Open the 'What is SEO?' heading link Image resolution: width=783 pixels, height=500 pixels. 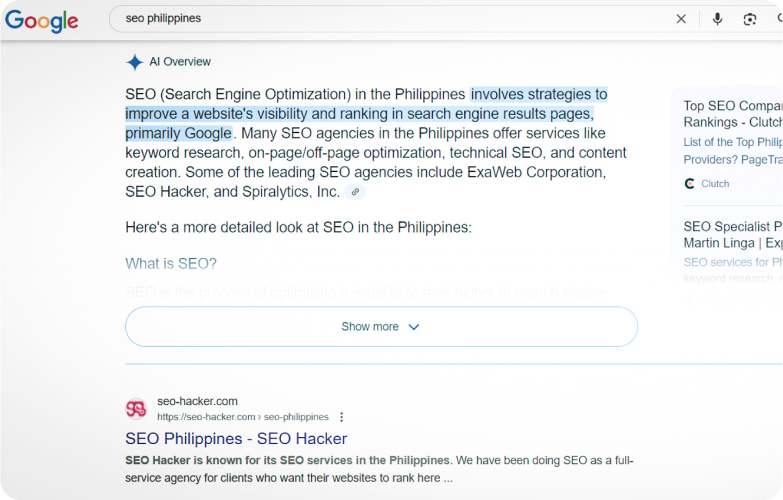(x=171, y=263)
